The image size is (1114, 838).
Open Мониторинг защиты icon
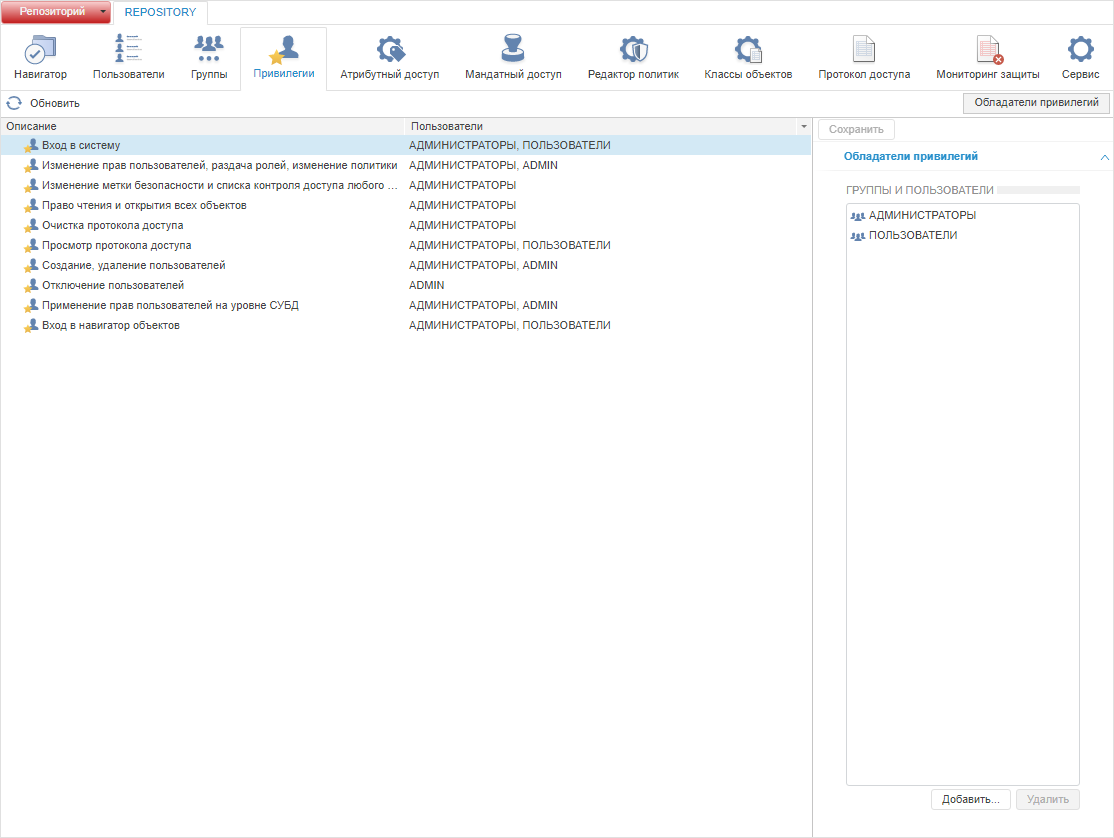pos(988,49)
